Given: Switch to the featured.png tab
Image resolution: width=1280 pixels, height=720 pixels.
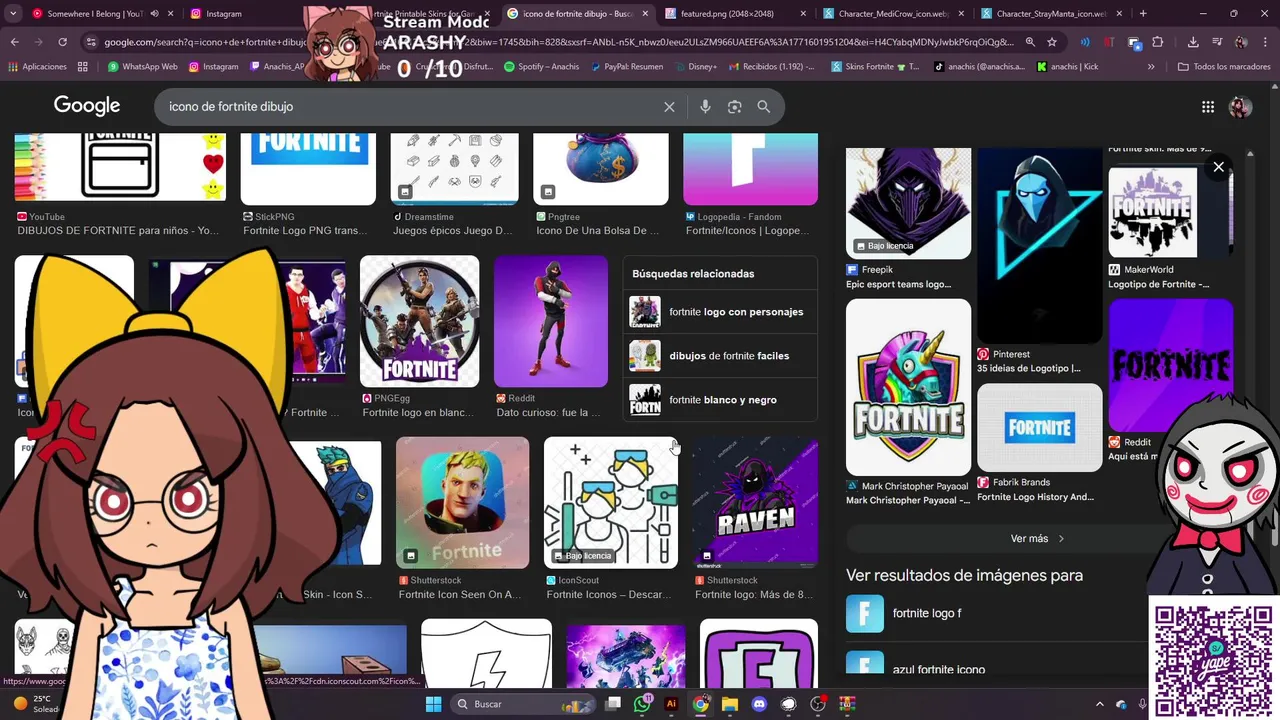Looking at the screenshot, I should click(735, 14).
